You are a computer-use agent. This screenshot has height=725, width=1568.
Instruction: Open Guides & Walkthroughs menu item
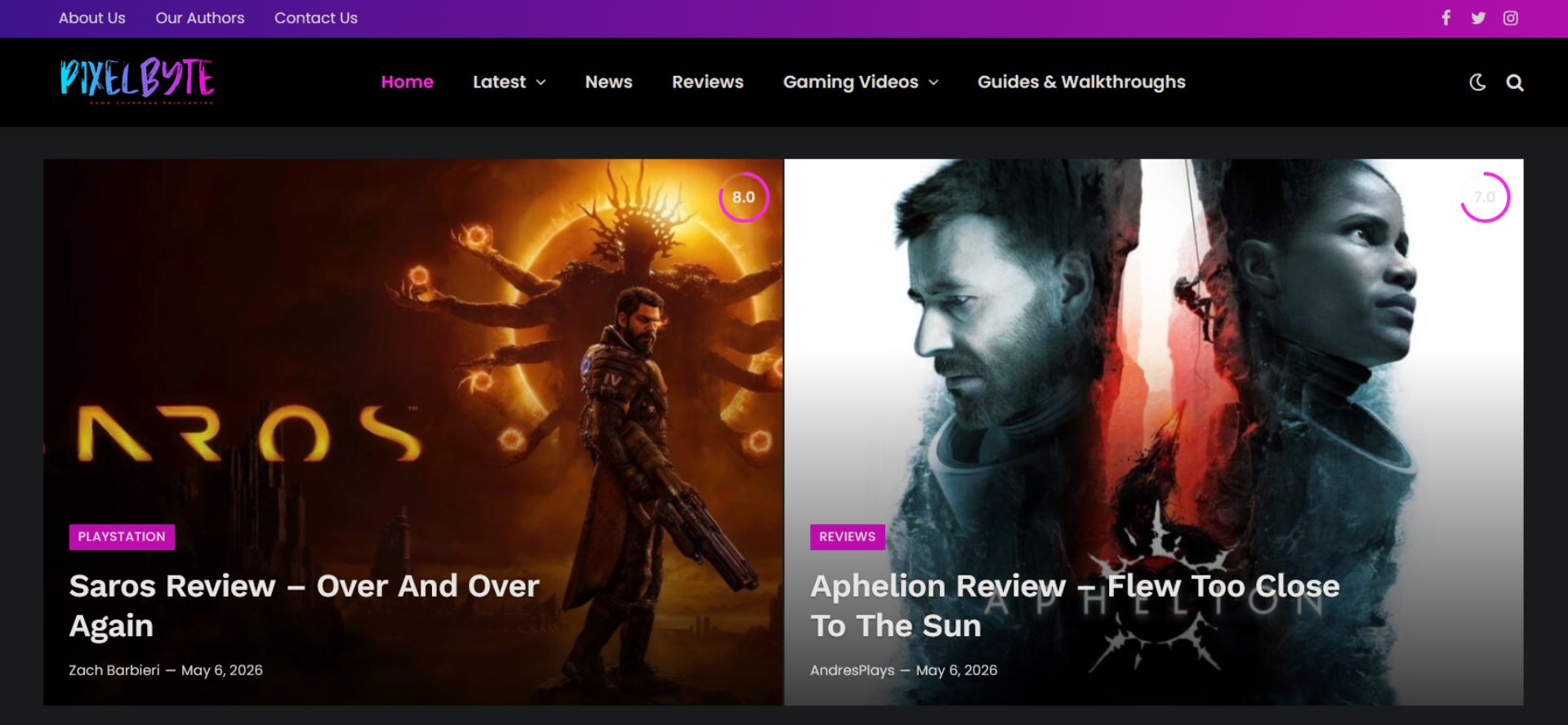click(1081, 82)
